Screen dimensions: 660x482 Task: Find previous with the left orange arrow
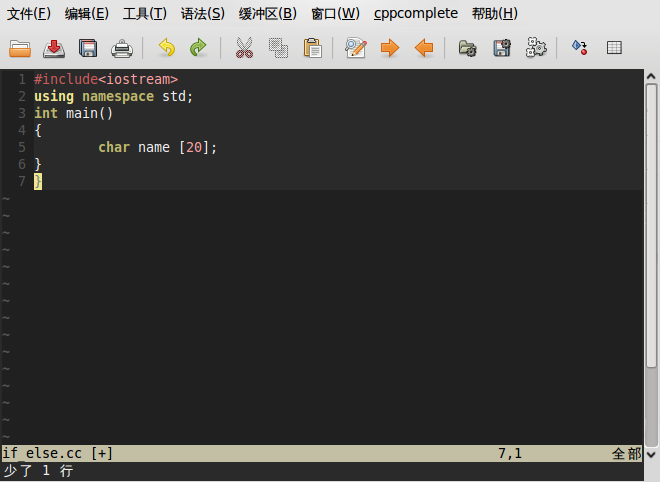pyautogui.click(x=424, y=48)
